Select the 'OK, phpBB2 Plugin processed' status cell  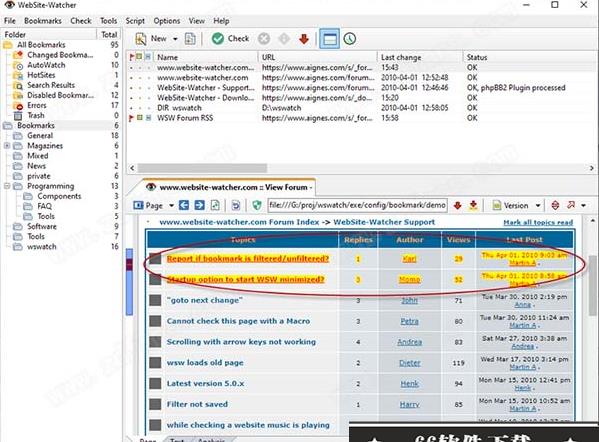point(516,88)
